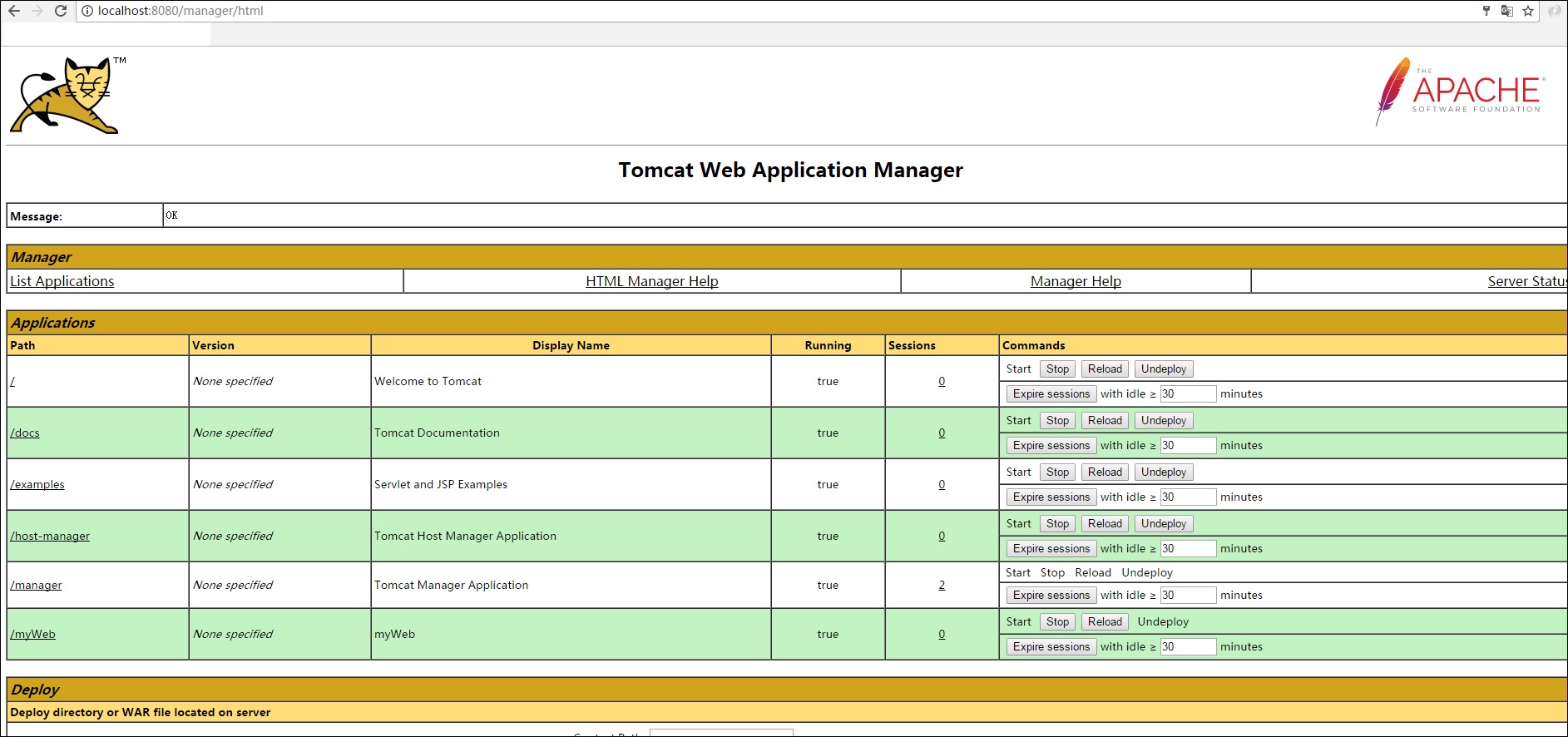Select the 'Servlet and JSP Examples' display name
This screenshot has width=1568, height=737.
(x=441, y=484)
